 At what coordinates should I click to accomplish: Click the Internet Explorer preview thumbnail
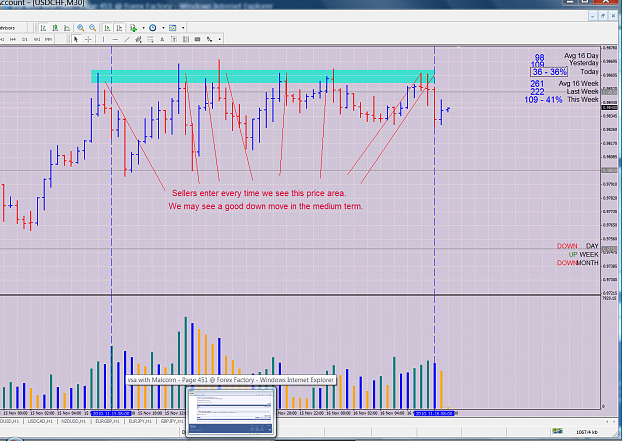(231, 412)
